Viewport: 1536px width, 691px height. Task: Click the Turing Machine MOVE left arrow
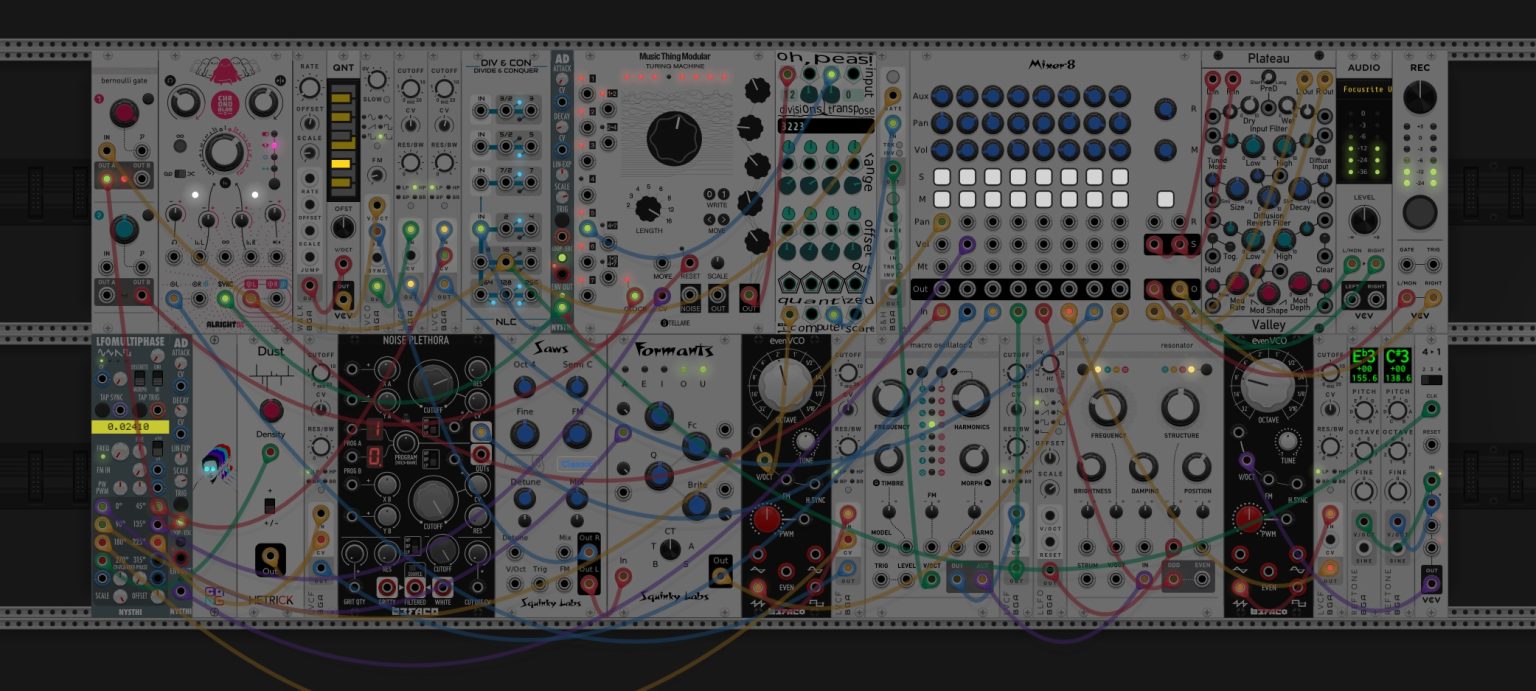click(708, 219)
